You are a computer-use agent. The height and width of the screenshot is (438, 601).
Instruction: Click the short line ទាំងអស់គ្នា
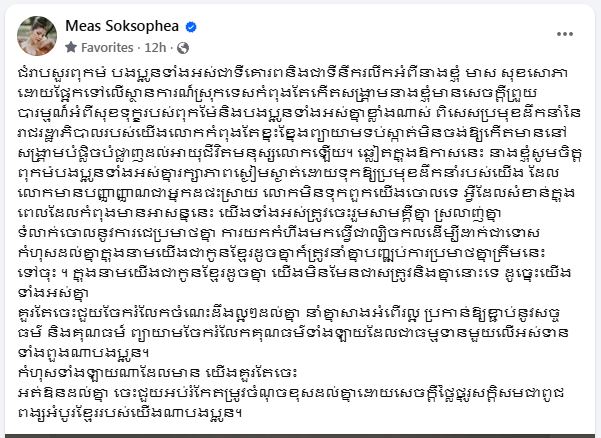pos(53,292)
